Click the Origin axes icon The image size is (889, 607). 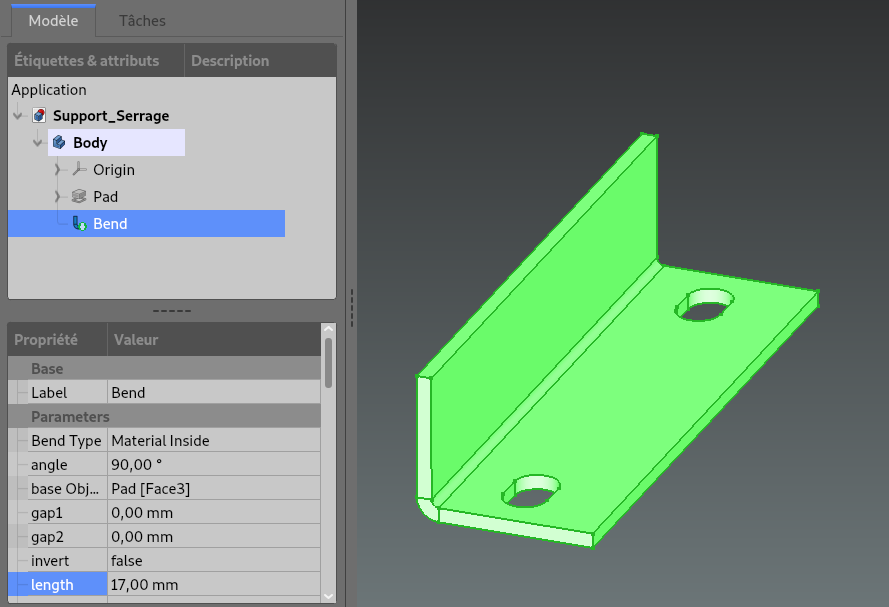tap(80, 170)
